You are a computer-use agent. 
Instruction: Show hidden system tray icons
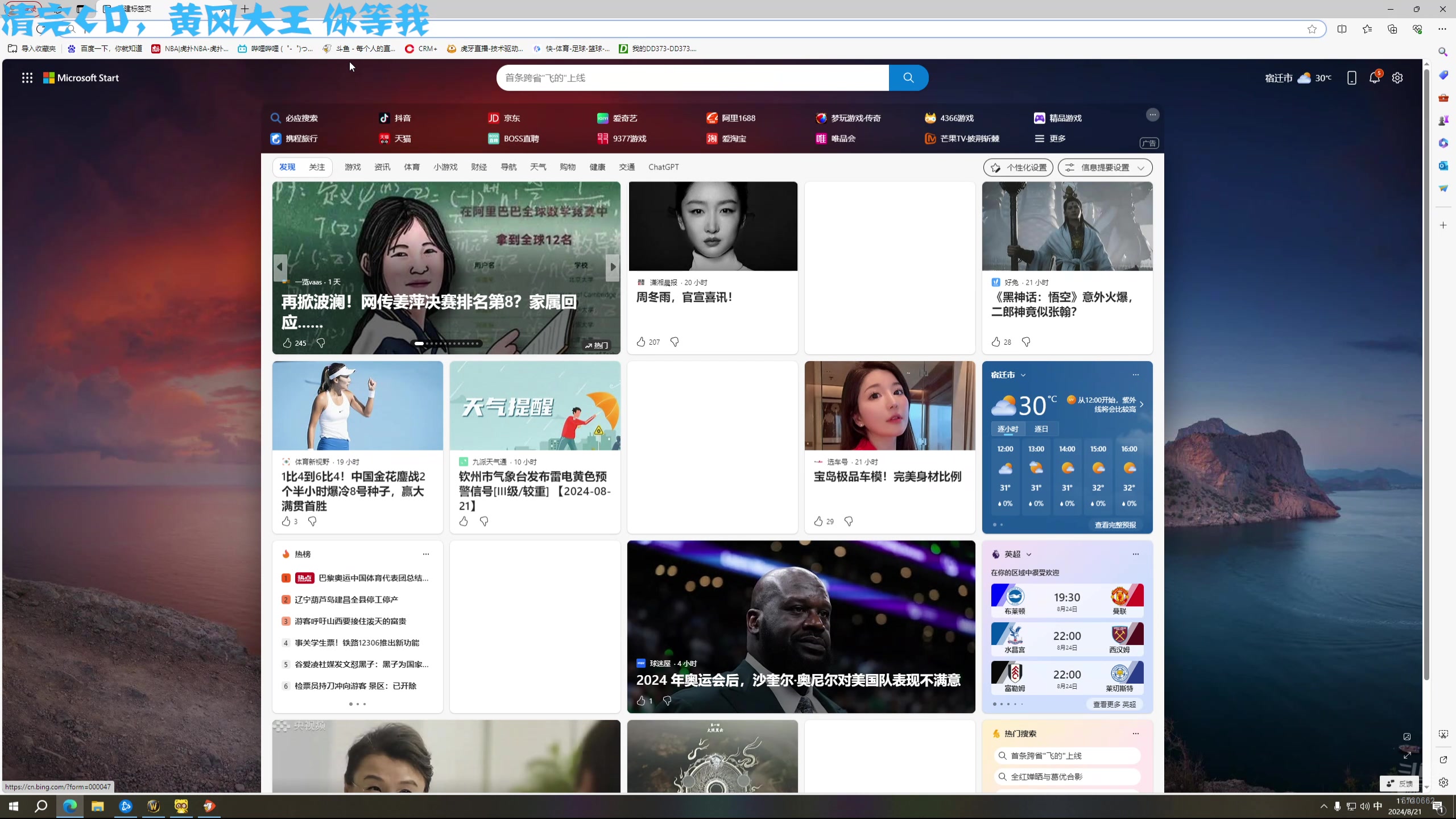coord(1324,806)
